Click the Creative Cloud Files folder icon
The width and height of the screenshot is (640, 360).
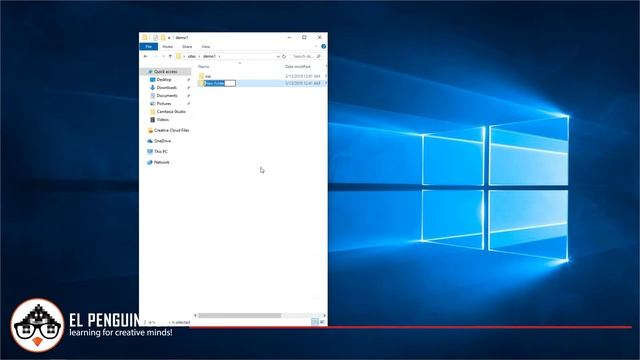(150, 130)
